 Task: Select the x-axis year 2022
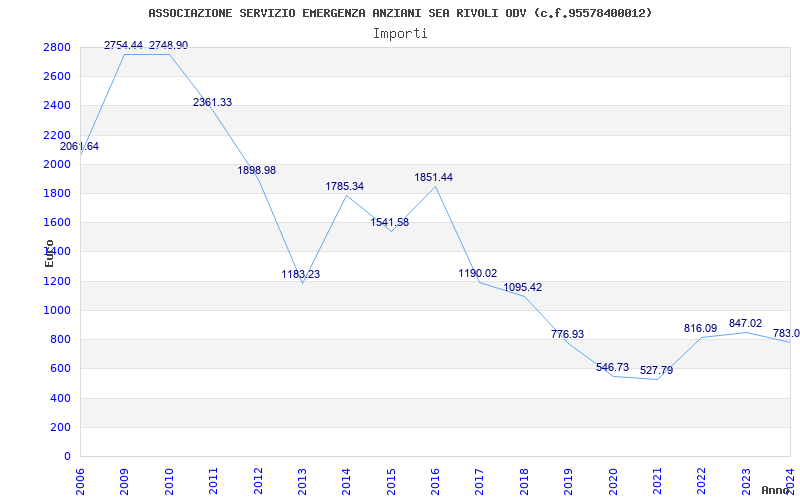pyautogui.click(x=702, y=481)
